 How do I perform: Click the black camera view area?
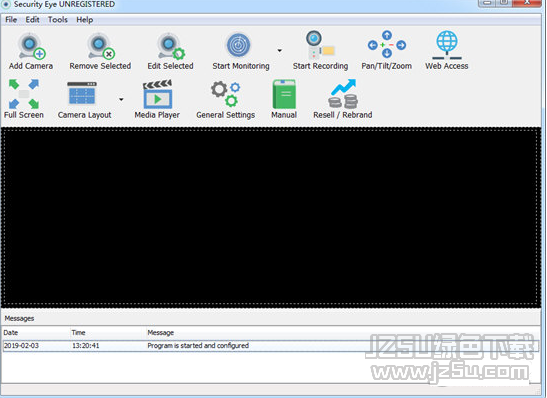(x=271, y=217)
